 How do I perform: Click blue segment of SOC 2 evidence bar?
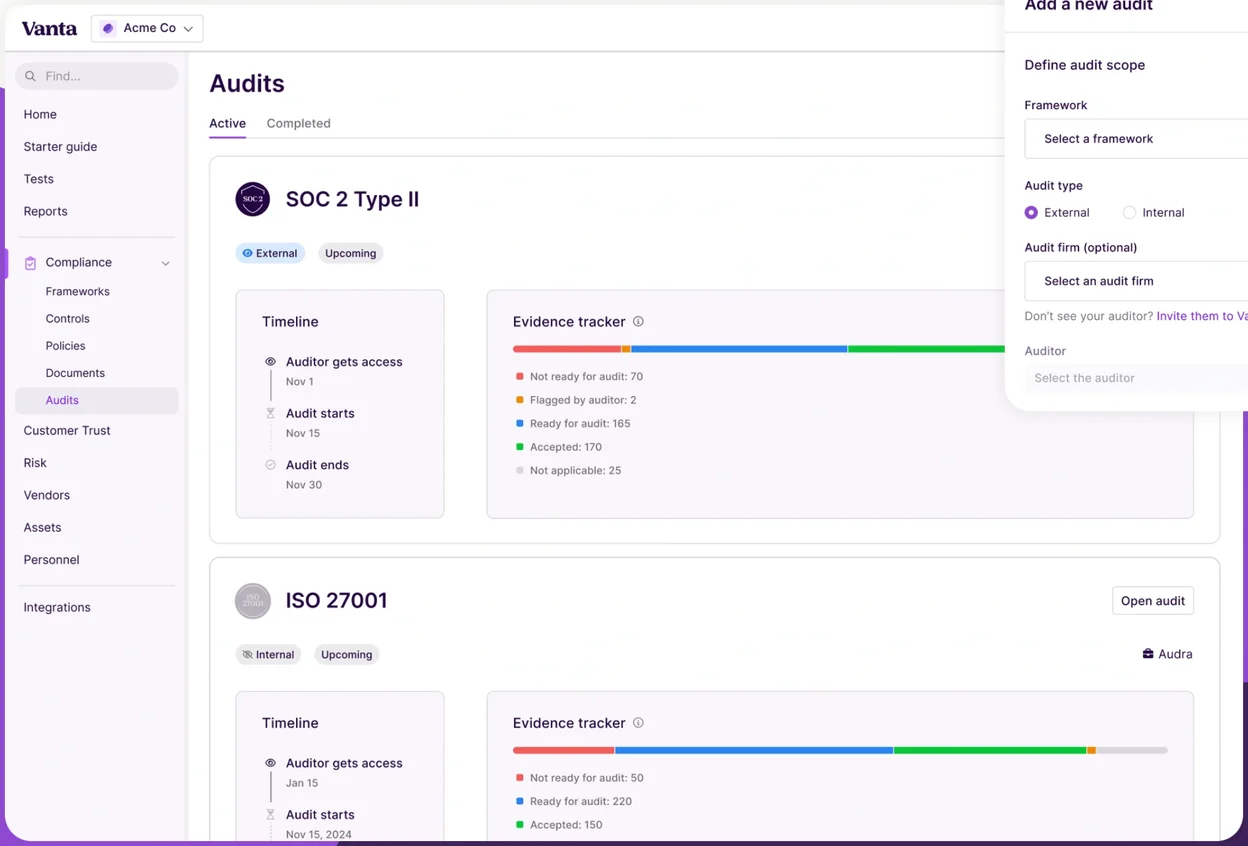(x=739, y=349)
